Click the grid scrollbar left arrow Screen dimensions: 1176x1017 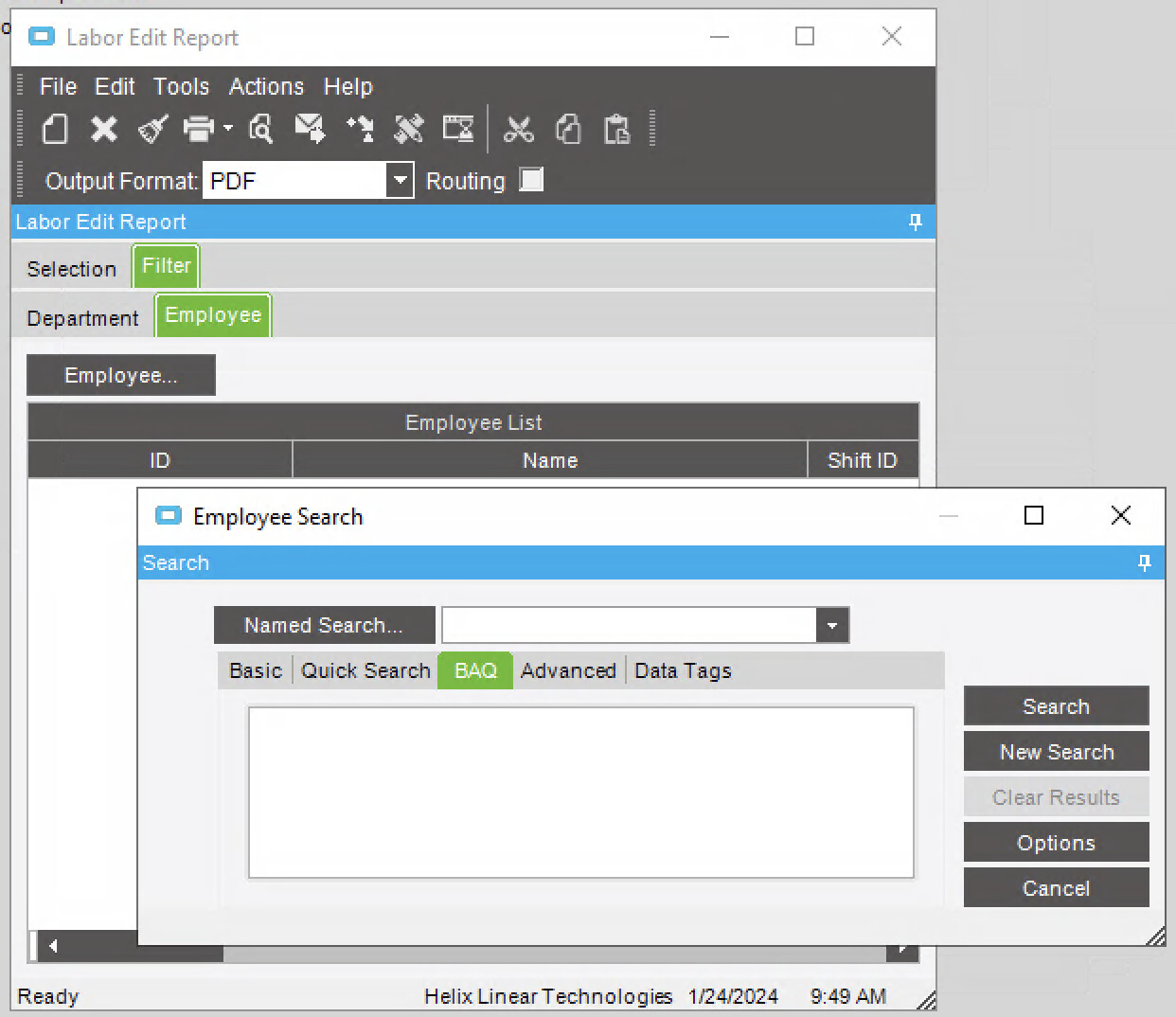(x=53, y=946)
